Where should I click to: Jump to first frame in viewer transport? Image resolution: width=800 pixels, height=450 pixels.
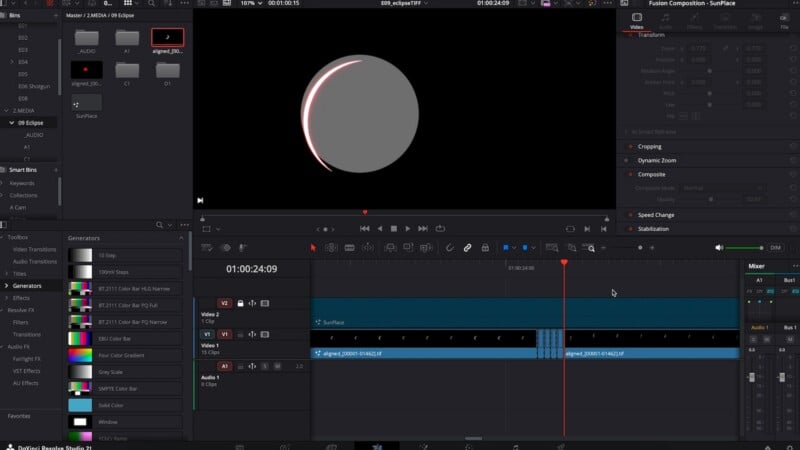[364, 229]
